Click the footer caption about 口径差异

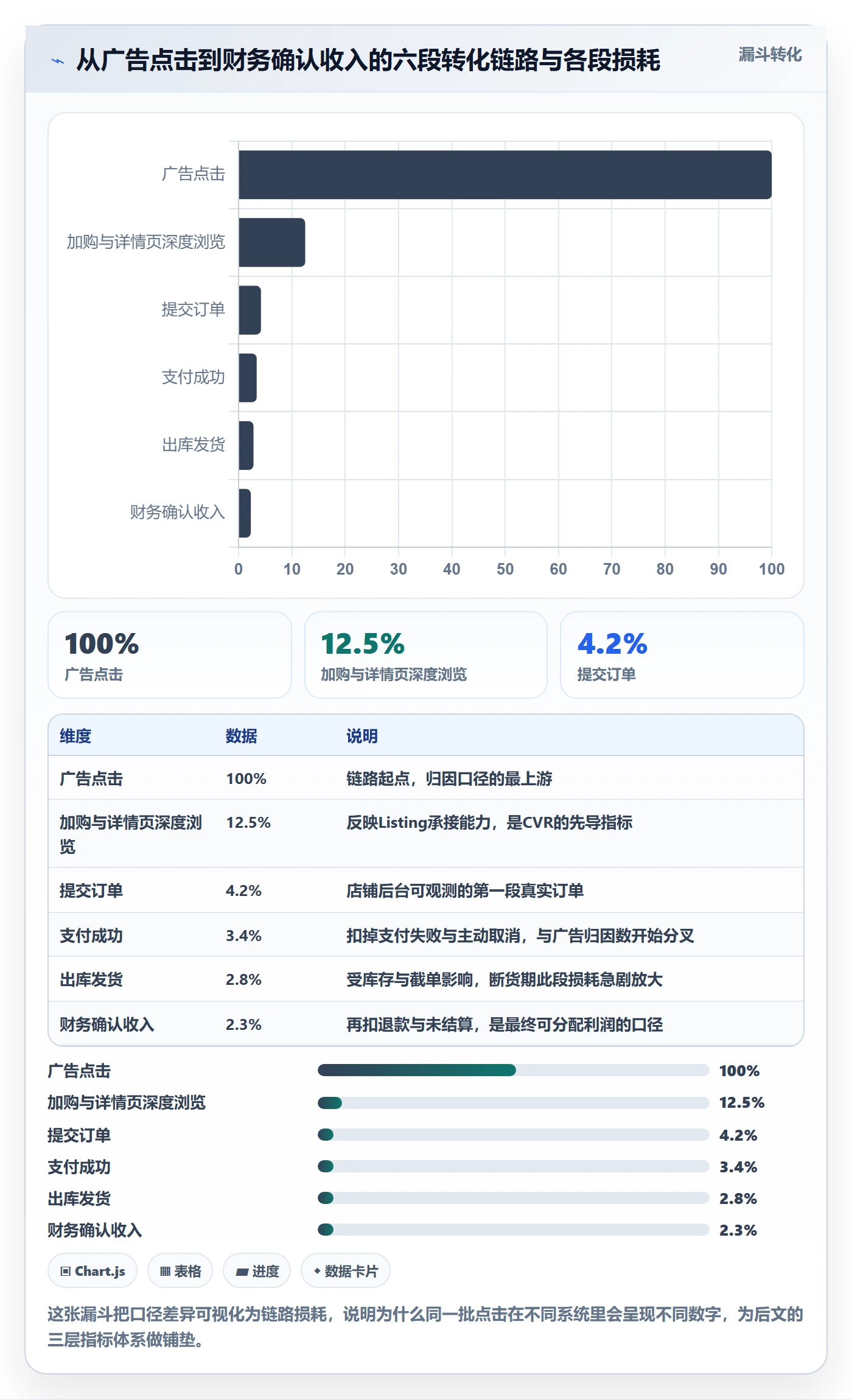pos(425,1327)
